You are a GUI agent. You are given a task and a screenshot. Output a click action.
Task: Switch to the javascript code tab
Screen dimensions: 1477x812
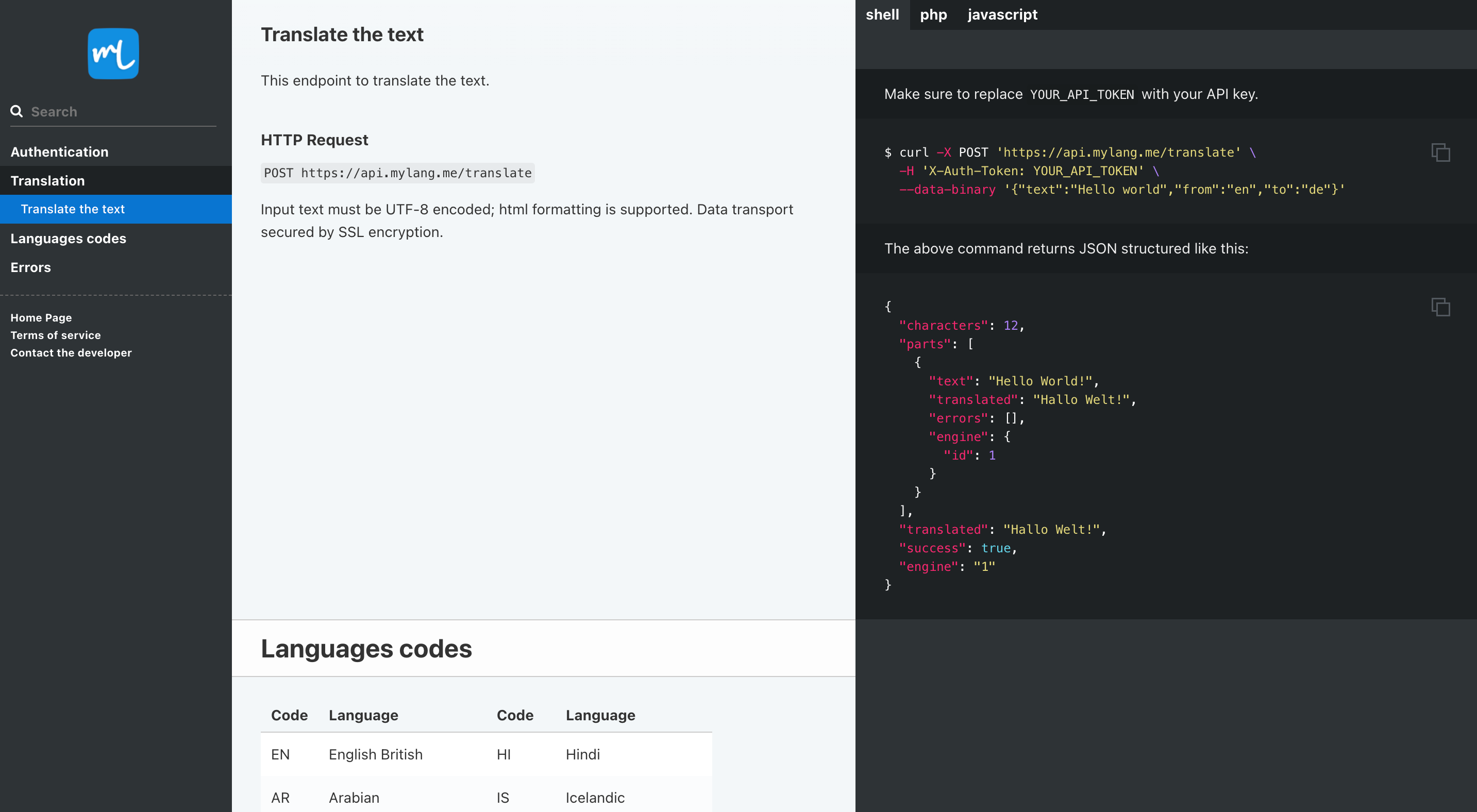1002,14
